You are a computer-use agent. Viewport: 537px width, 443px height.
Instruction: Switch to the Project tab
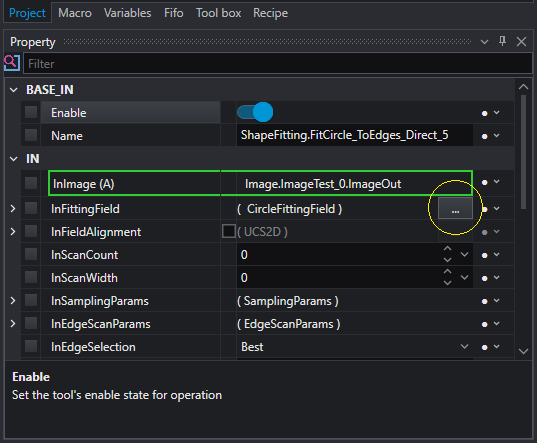click(27, 13)
